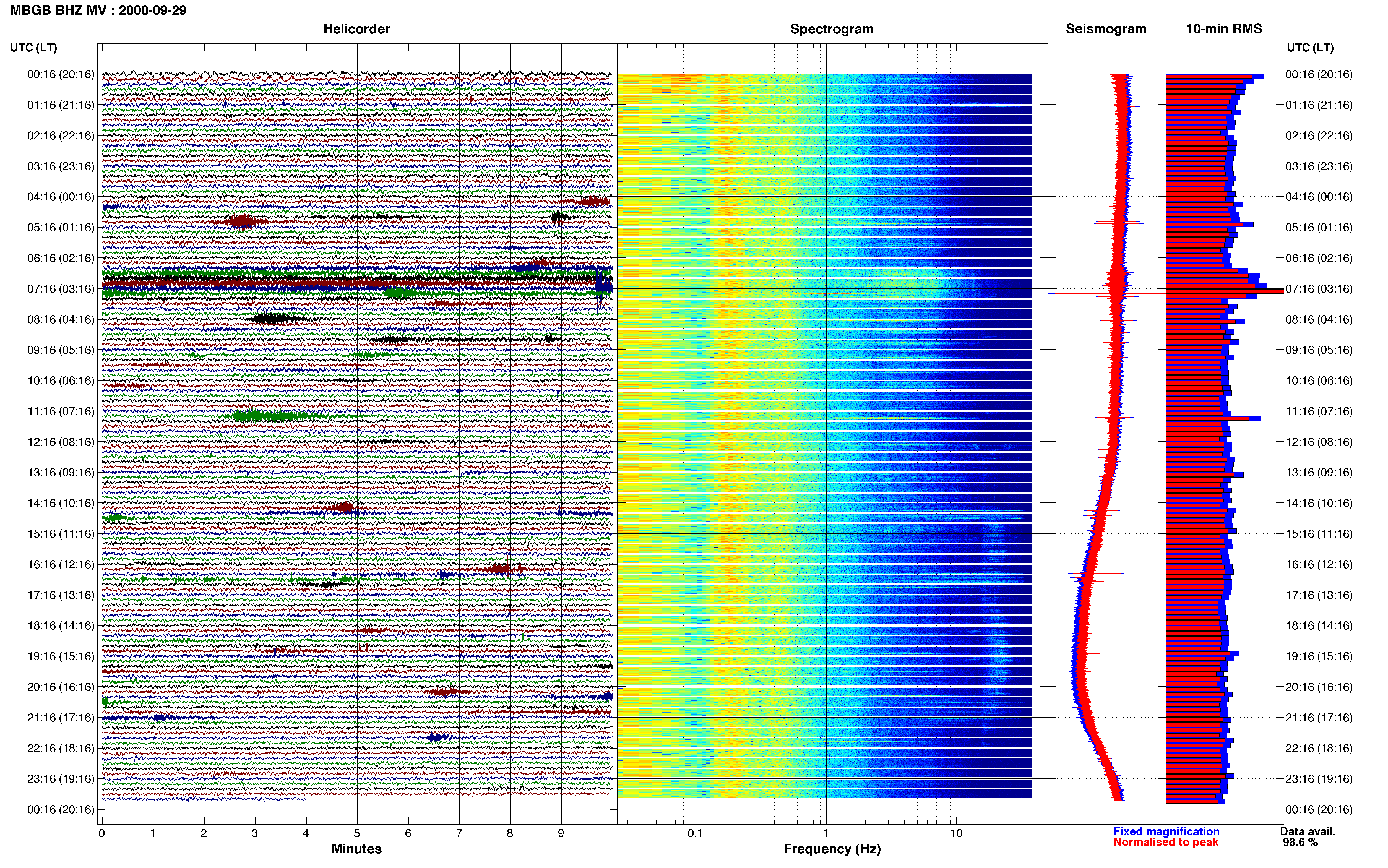This screenshot has width=1388, height=868.
Task: Click tick label '5' on the Minutes axis
Action: click(357, 833)
